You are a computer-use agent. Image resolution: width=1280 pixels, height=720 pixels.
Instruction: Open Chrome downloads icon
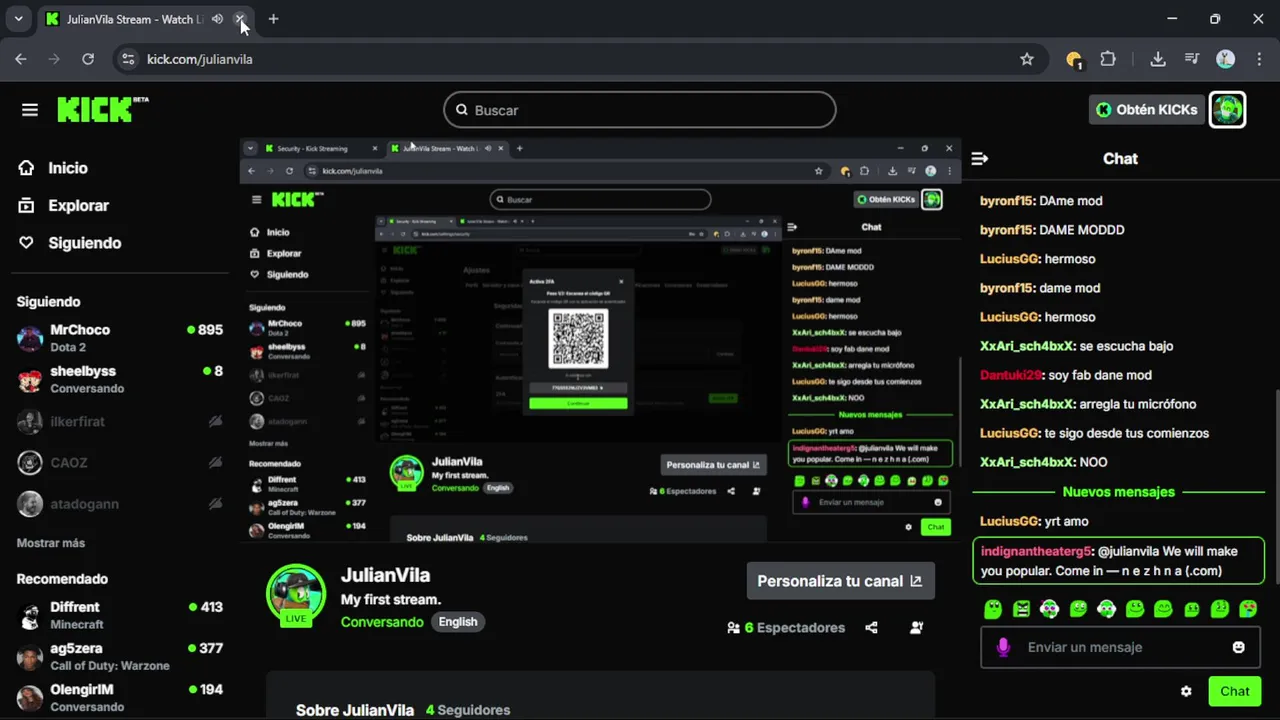1158,59
